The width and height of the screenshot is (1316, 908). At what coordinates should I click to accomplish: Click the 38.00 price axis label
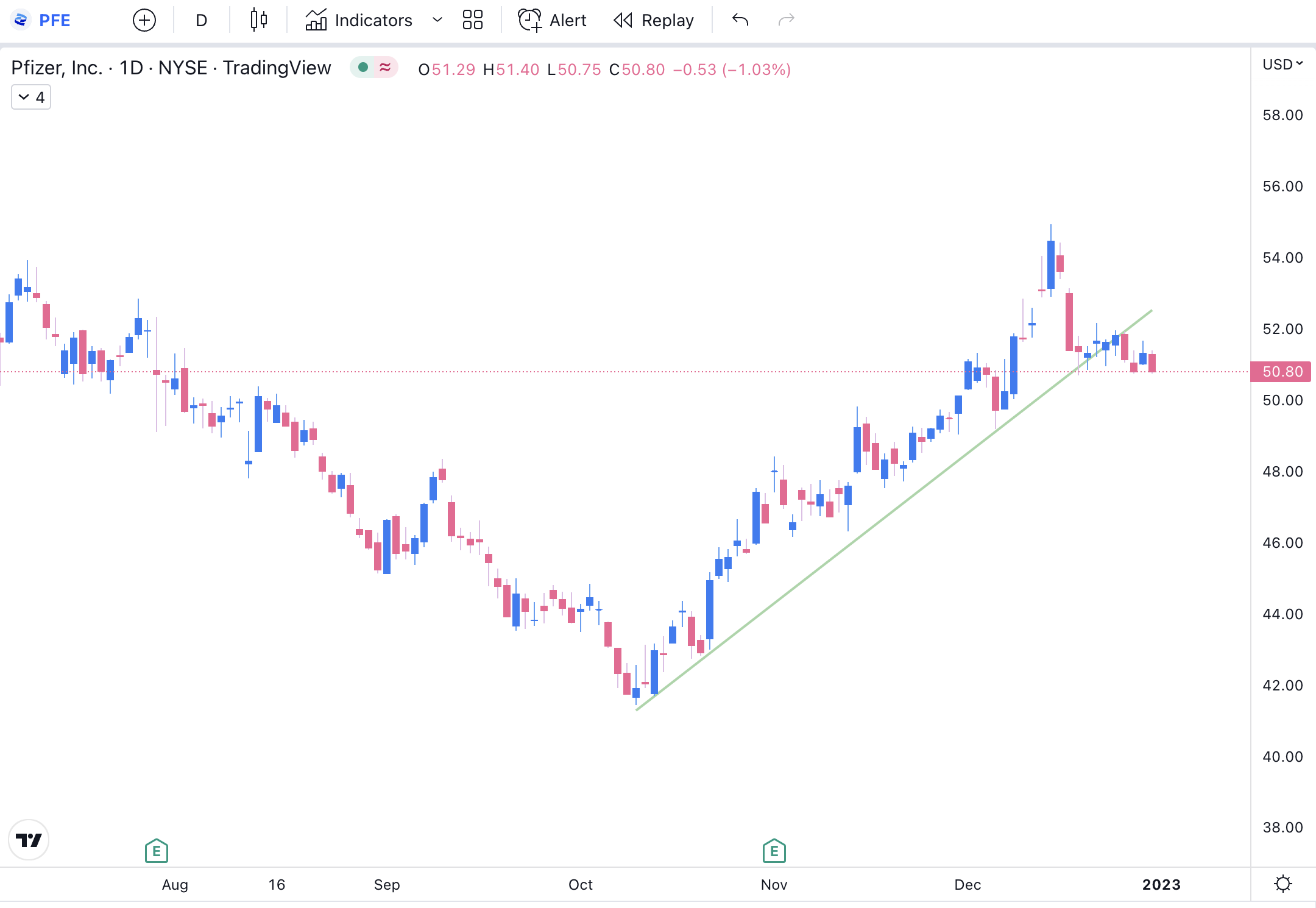point(1282,828)
